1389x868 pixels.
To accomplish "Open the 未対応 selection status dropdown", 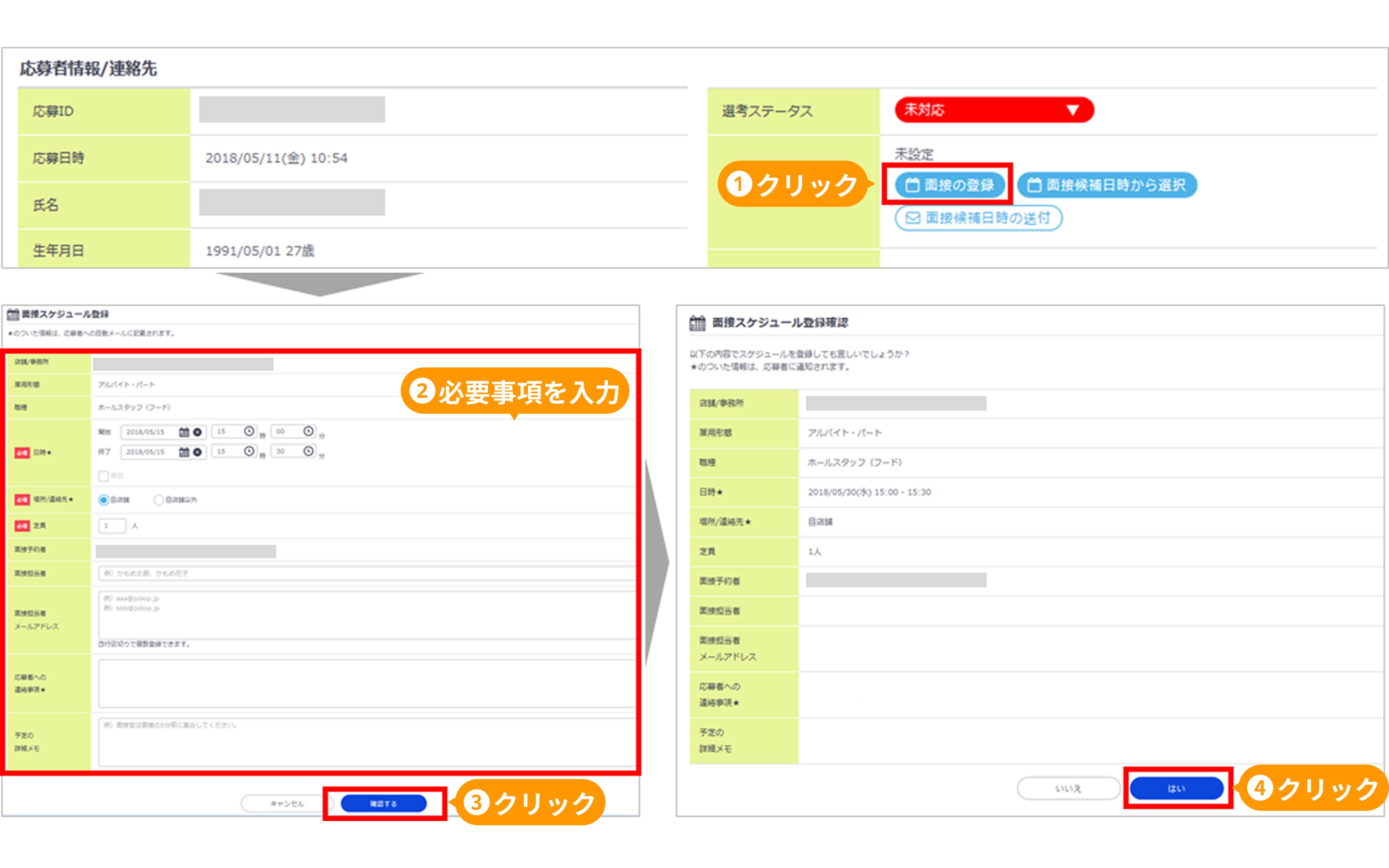I will 994,110.
